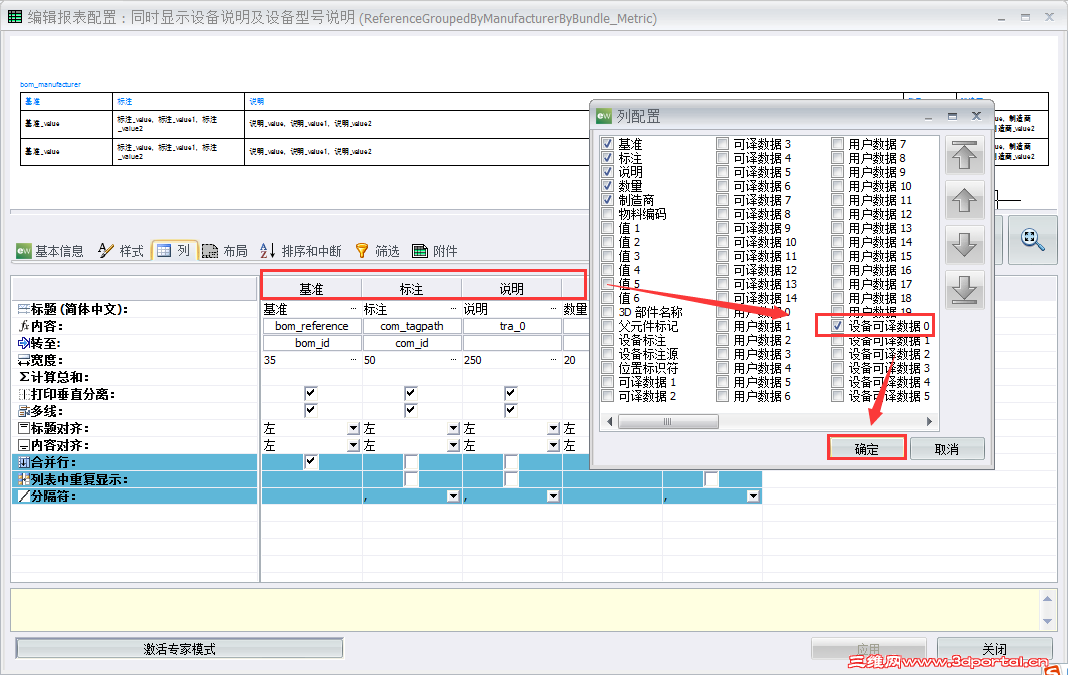Open the 分隔符 dropdown for 说明 column
This screenshot has height=675, width=1068.
(x=554, y=495)
